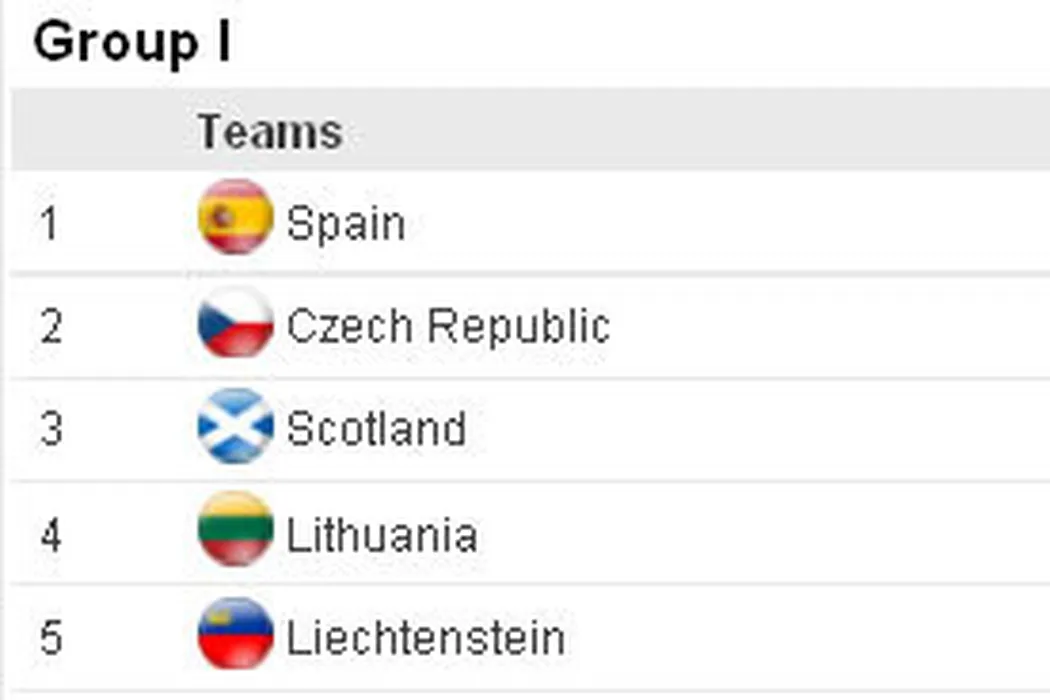The width and height of the screenshot is (1050, 700).
Task: Click the Spain flag icon
Action: [x=235, y=217]
